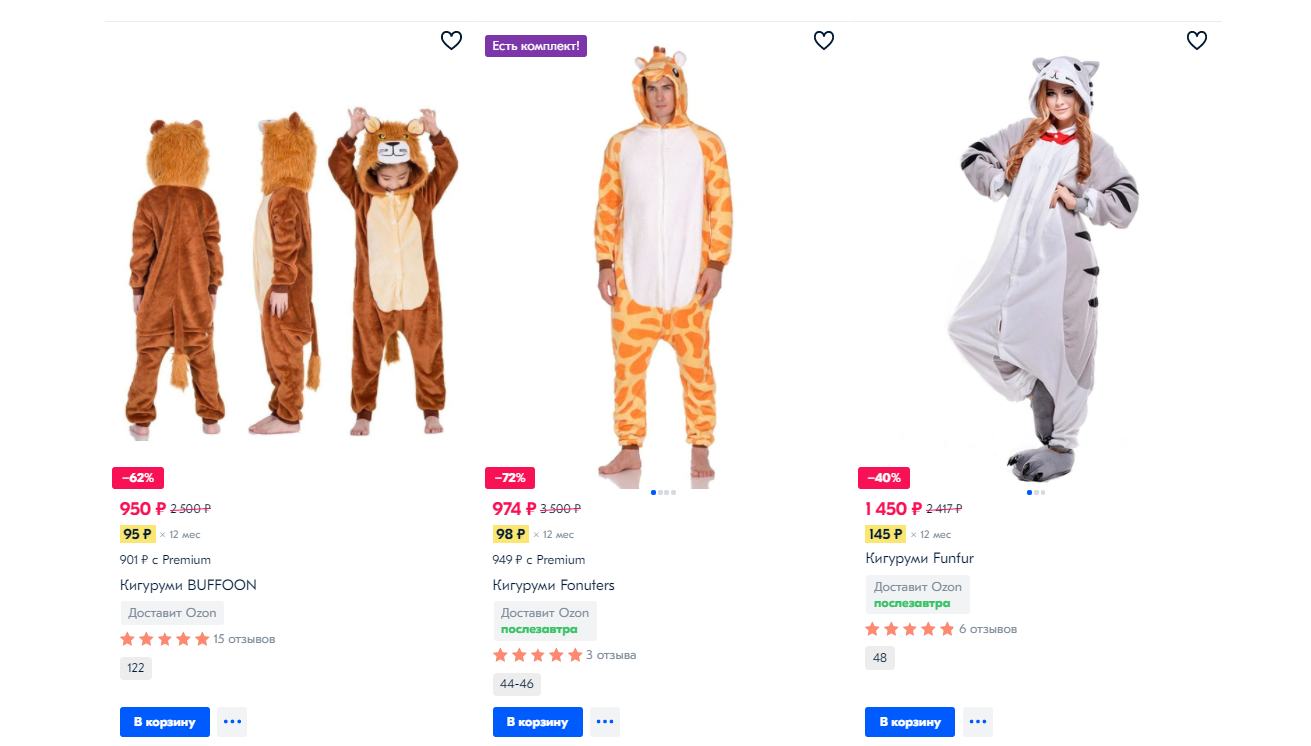Add lion kigurumi BUFFOON to favorites
Image resolution: width=1311 pixels, height=746 pixels.
[452, 40]
